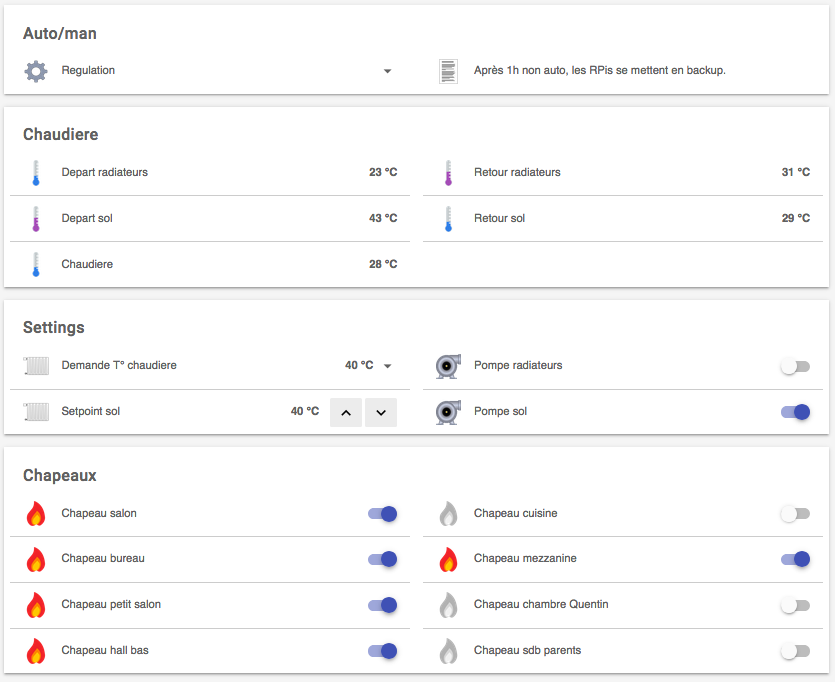The width and height of the screenshot is (835, 682).
Task: Disable the Pompe sol switch
Action: (x=795, y=412)
